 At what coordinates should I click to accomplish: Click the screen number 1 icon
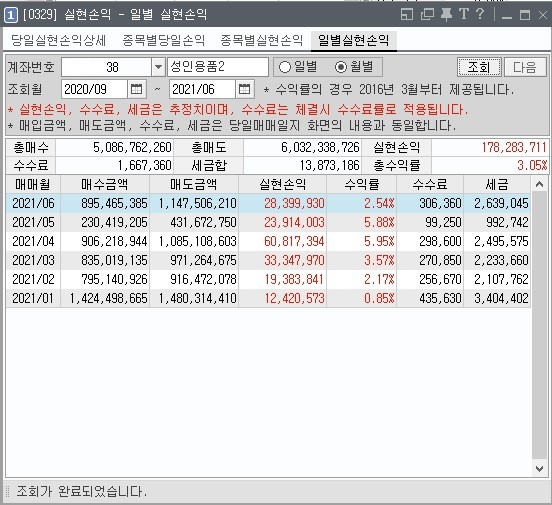click(x=11, y=15)
